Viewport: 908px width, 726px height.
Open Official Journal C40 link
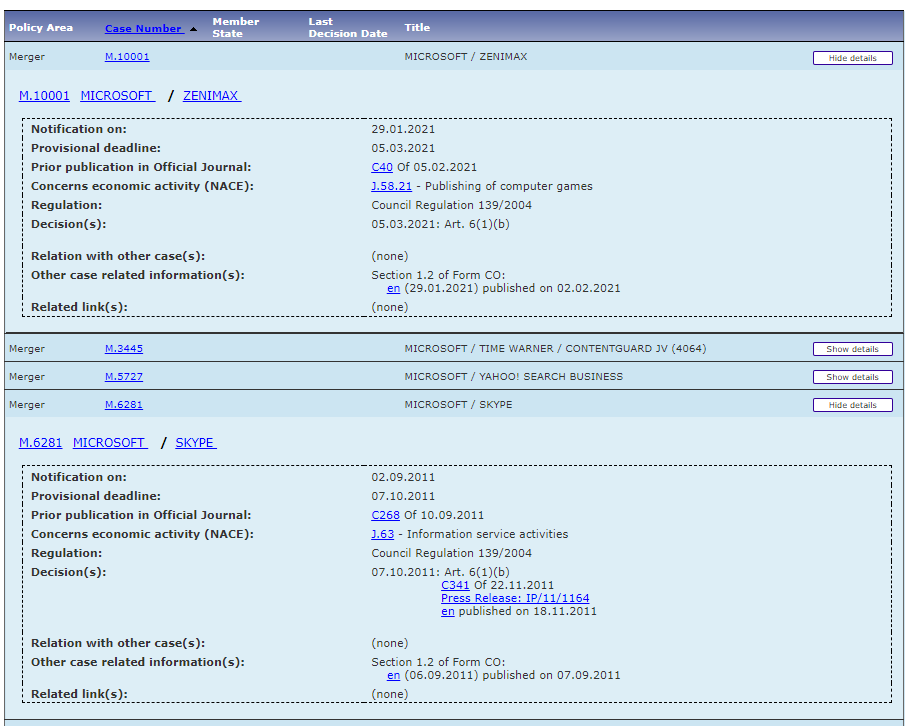click(x=382, y=167)
